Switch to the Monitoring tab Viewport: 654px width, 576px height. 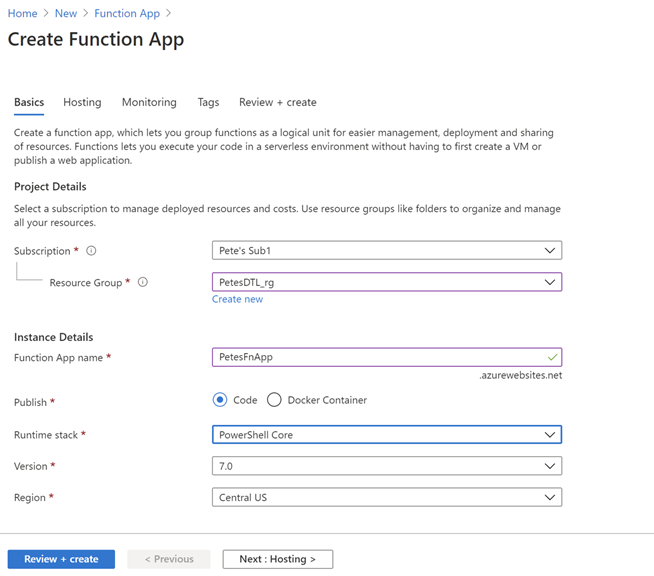(x=149, y=102)
